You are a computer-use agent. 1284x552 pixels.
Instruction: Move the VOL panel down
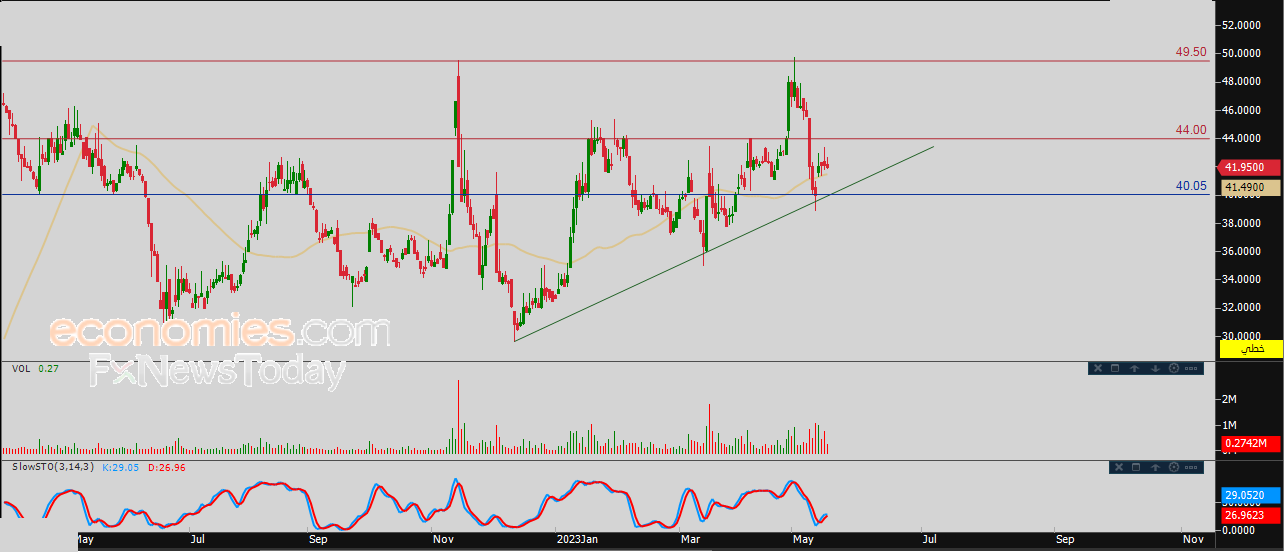click(1155, 368)
